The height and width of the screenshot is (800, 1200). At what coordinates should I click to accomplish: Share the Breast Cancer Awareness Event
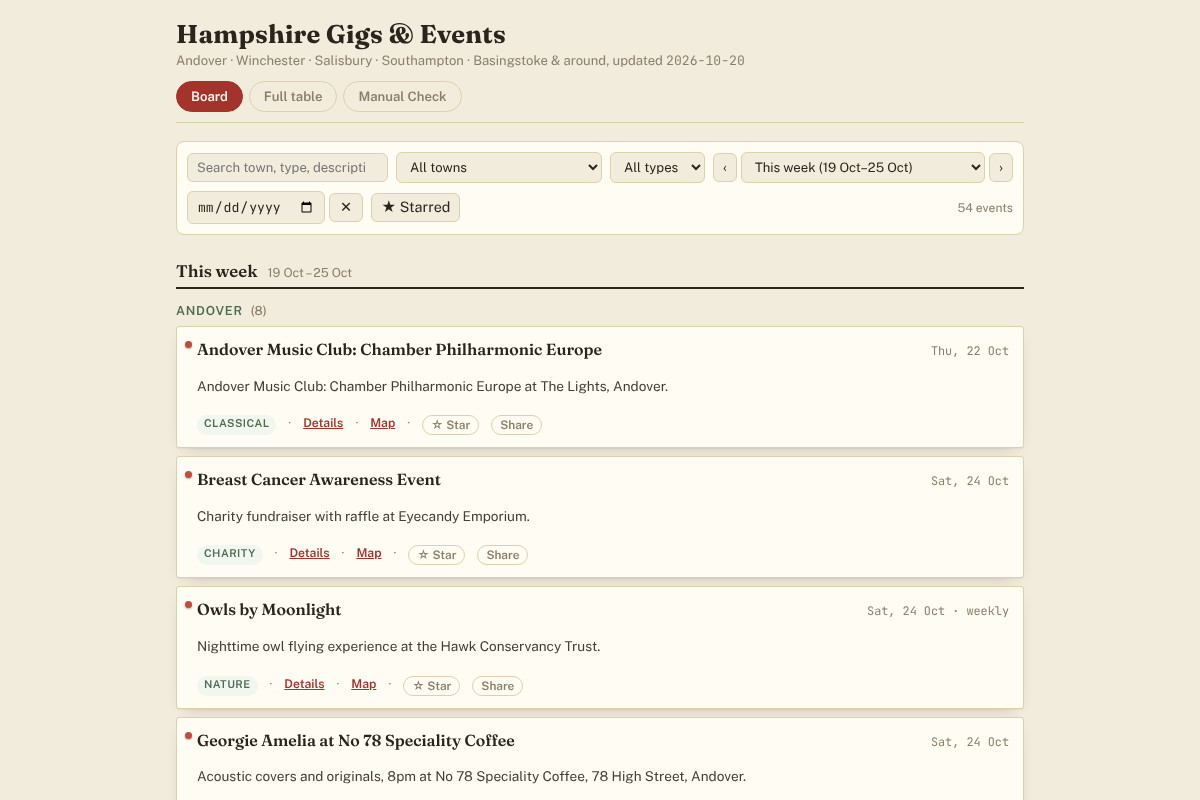(x=502, y=555)
